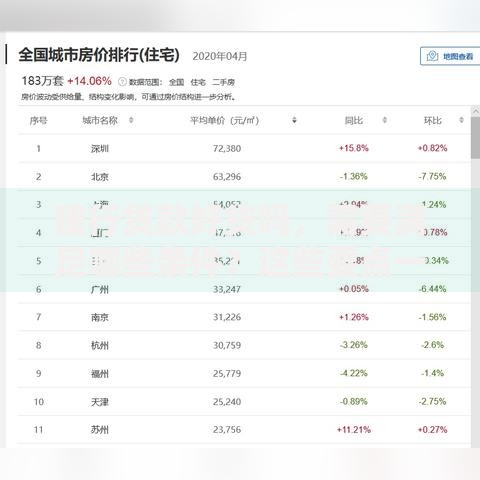Select the 广州 city name

pyautogui.click(x=100, y=289)
